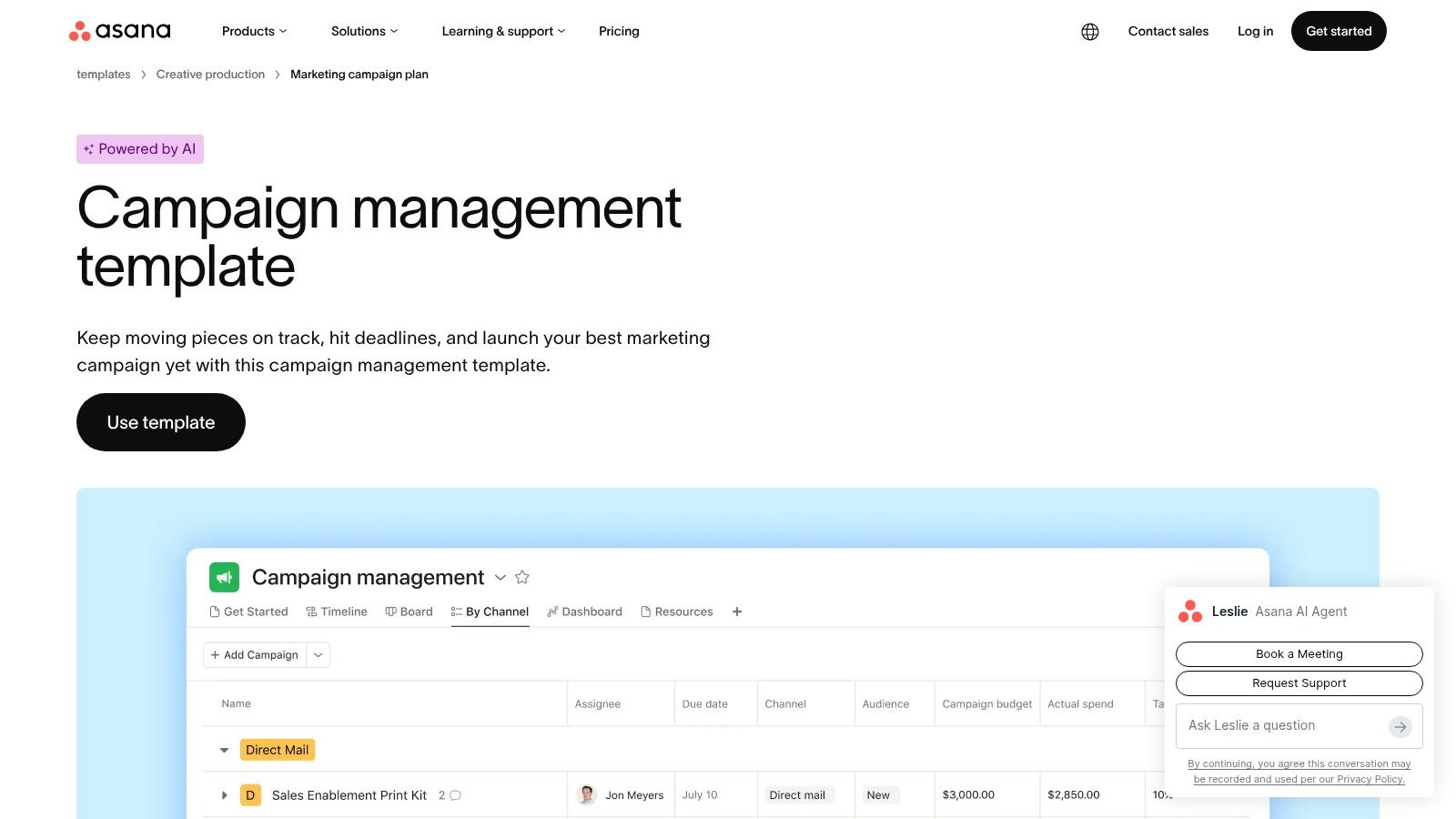The height and width of the screenshot is (819, 1456).
Task: Open the Pricing page
Action: click(x=619, y=31)
